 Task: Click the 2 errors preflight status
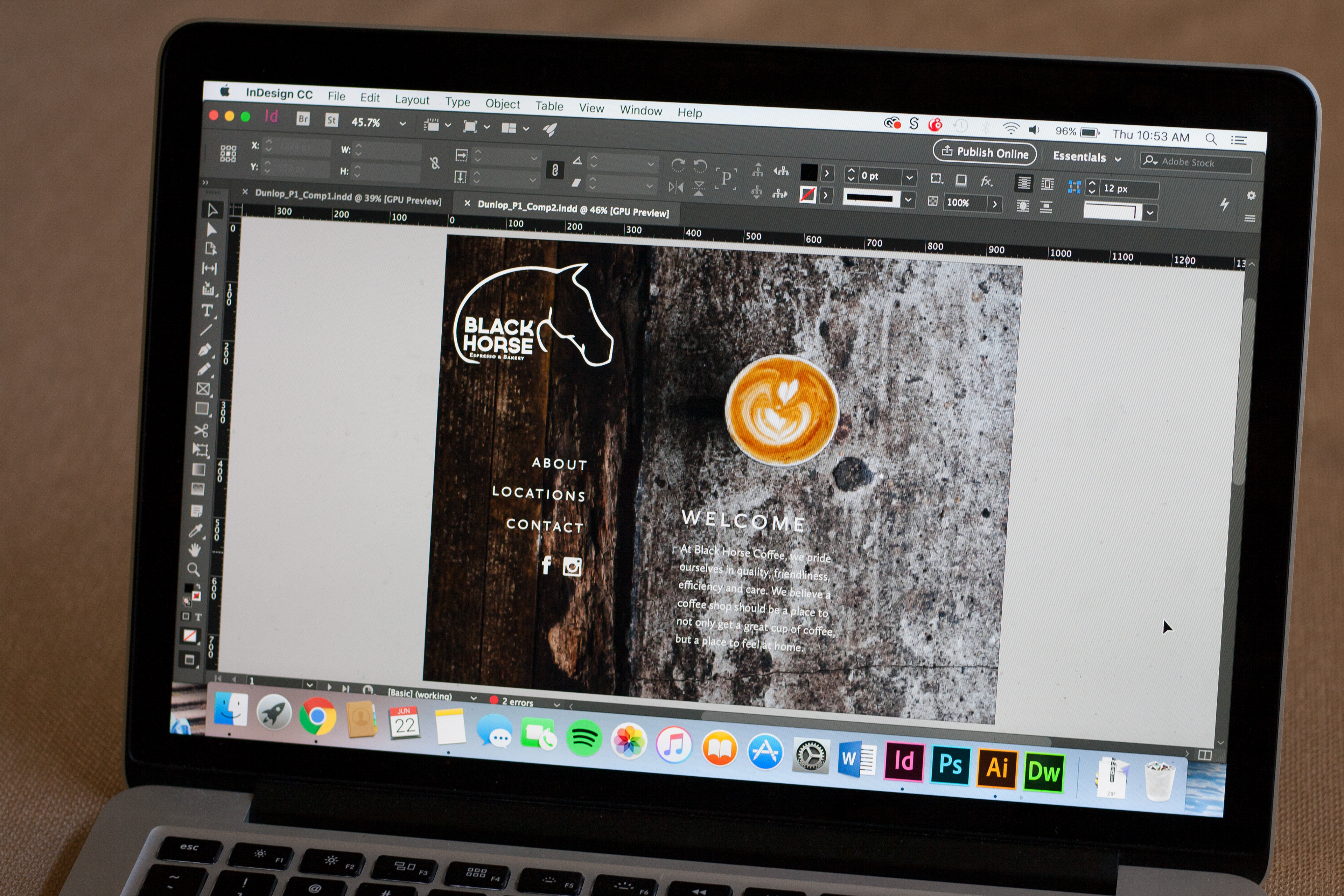511,701
